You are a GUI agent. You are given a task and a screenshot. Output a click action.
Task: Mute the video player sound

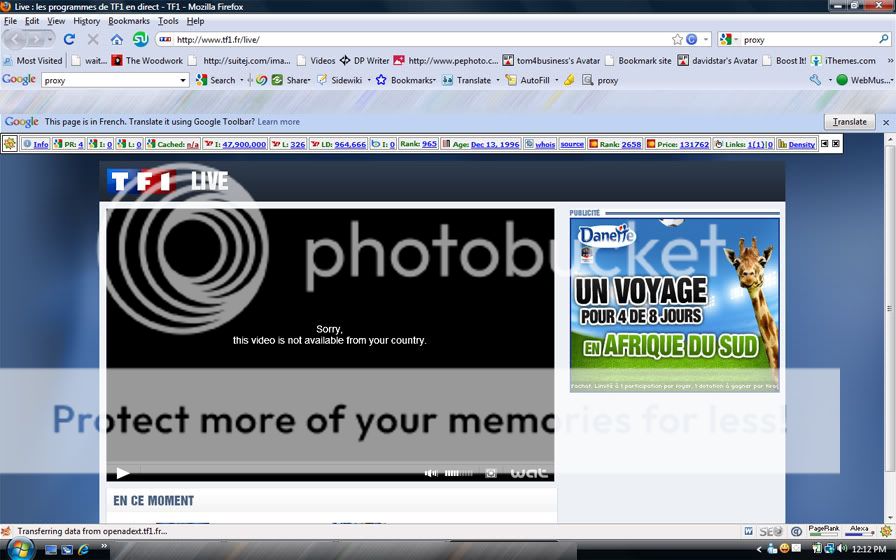pyautogui.click(x=431, y=473)
